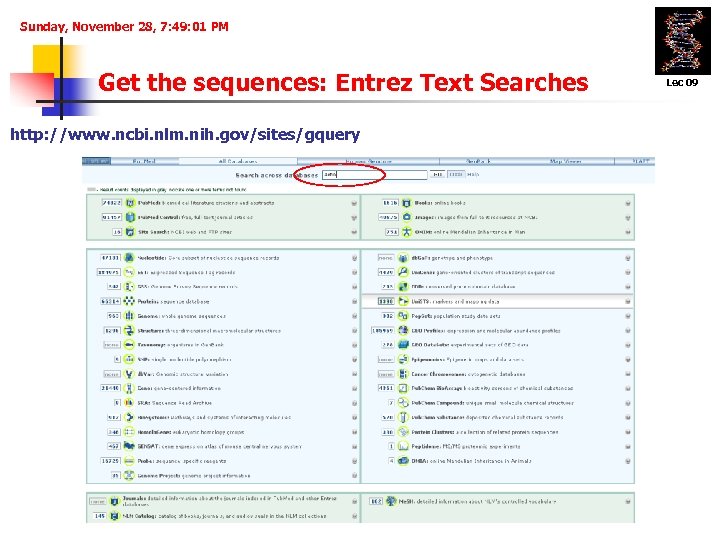Open the Nucleotide database icon
720x540 pixels.
pos(129,258)
